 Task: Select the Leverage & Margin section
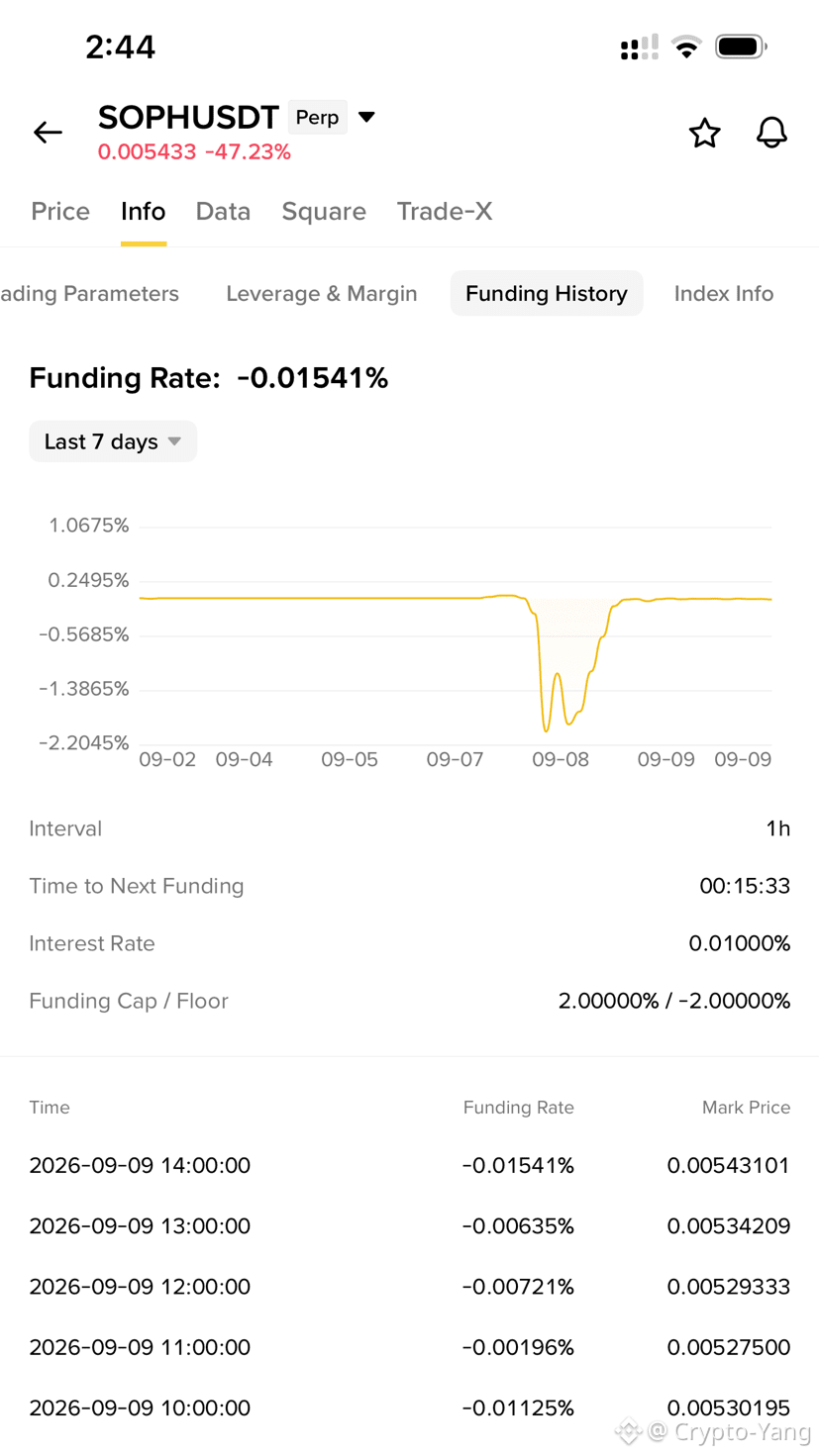[322, 294]
